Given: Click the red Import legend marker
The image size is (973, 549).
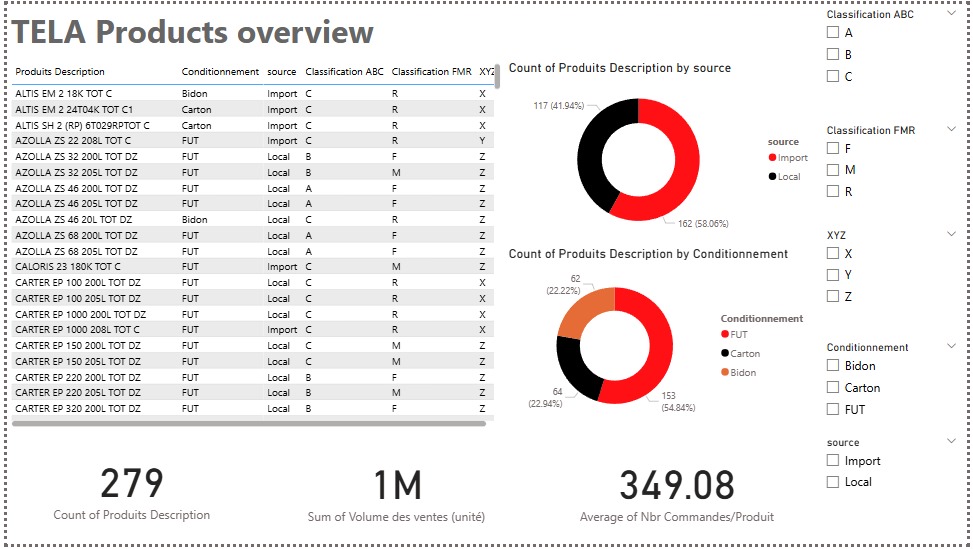Looking at the screenshot, I should coord(773,158).
